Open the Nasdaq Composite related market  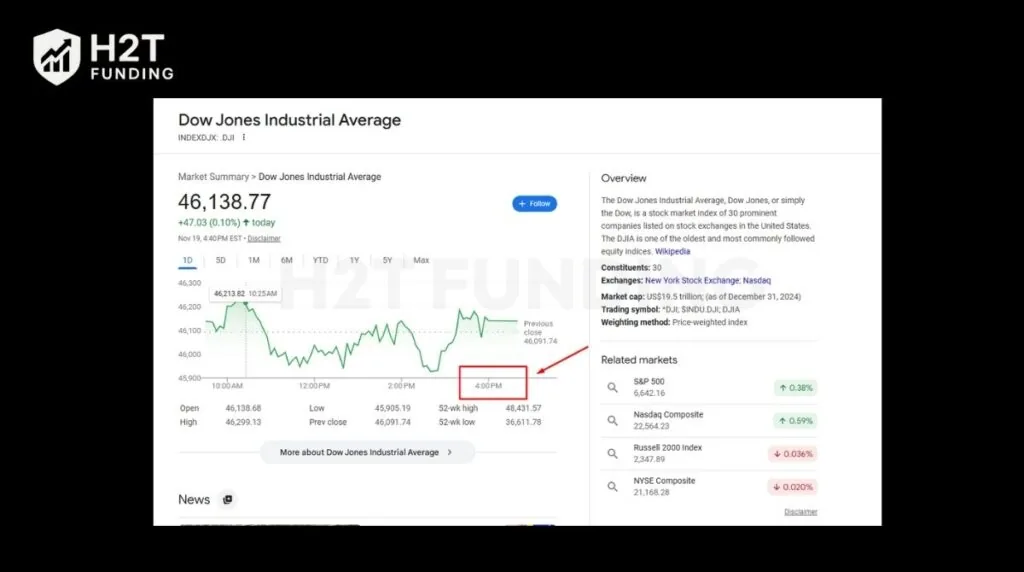coord(709,421)
